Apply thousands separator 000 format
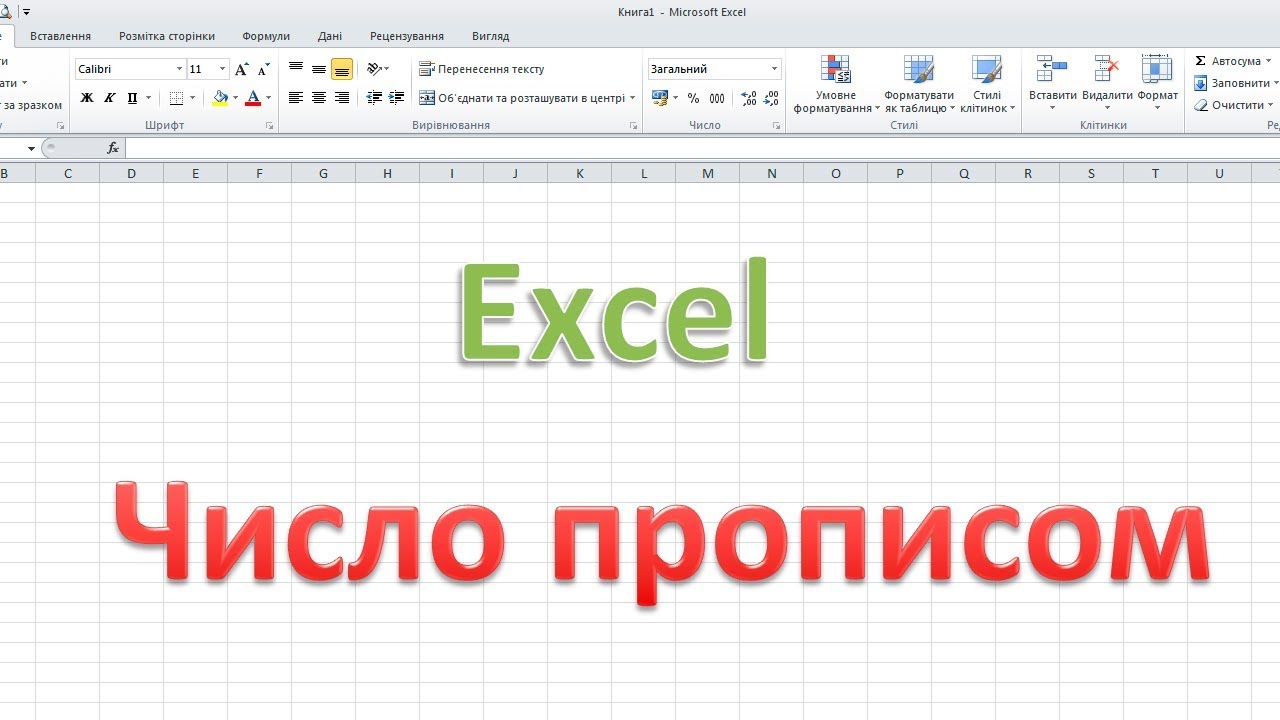Image resolution: width=1280 pixels, height=720 pixels. coord(717,98)
